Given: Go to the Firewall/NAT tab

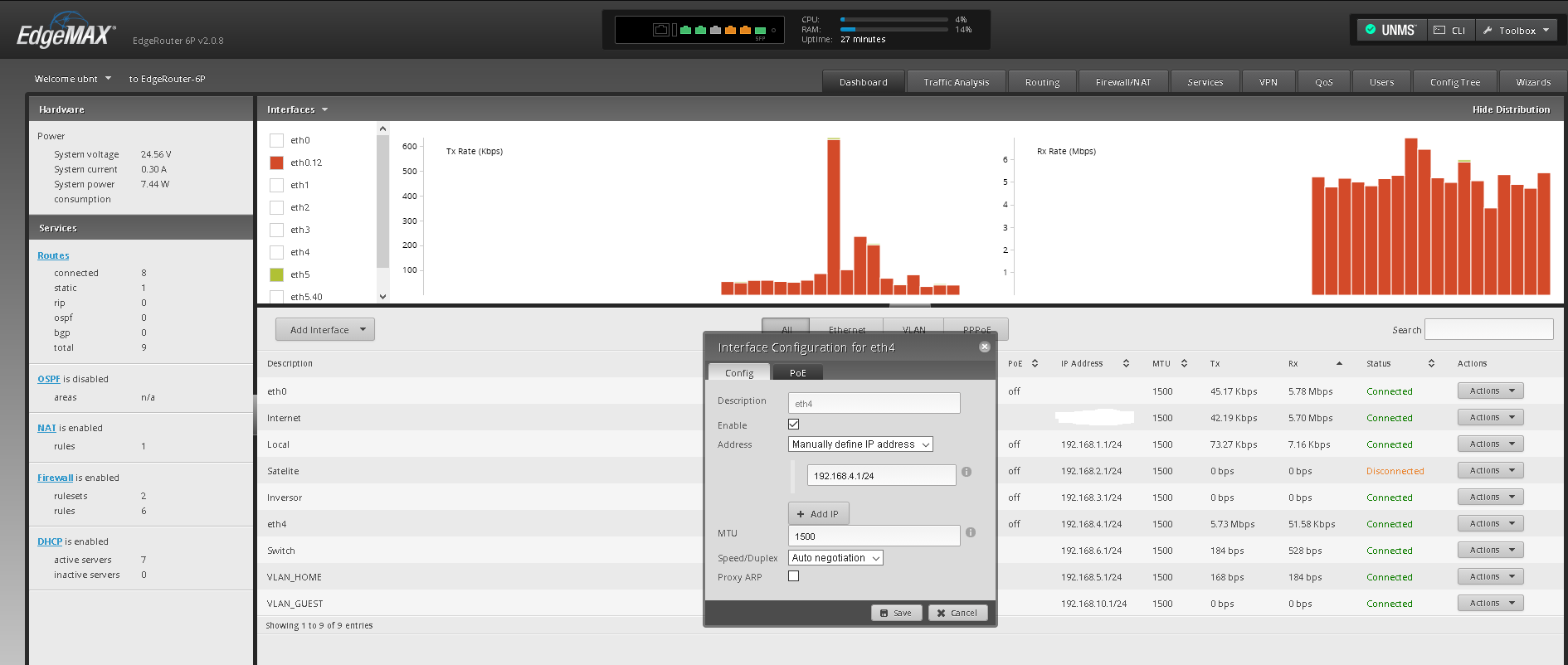Looking at the screenshot, I should (x=1122, y=82).
